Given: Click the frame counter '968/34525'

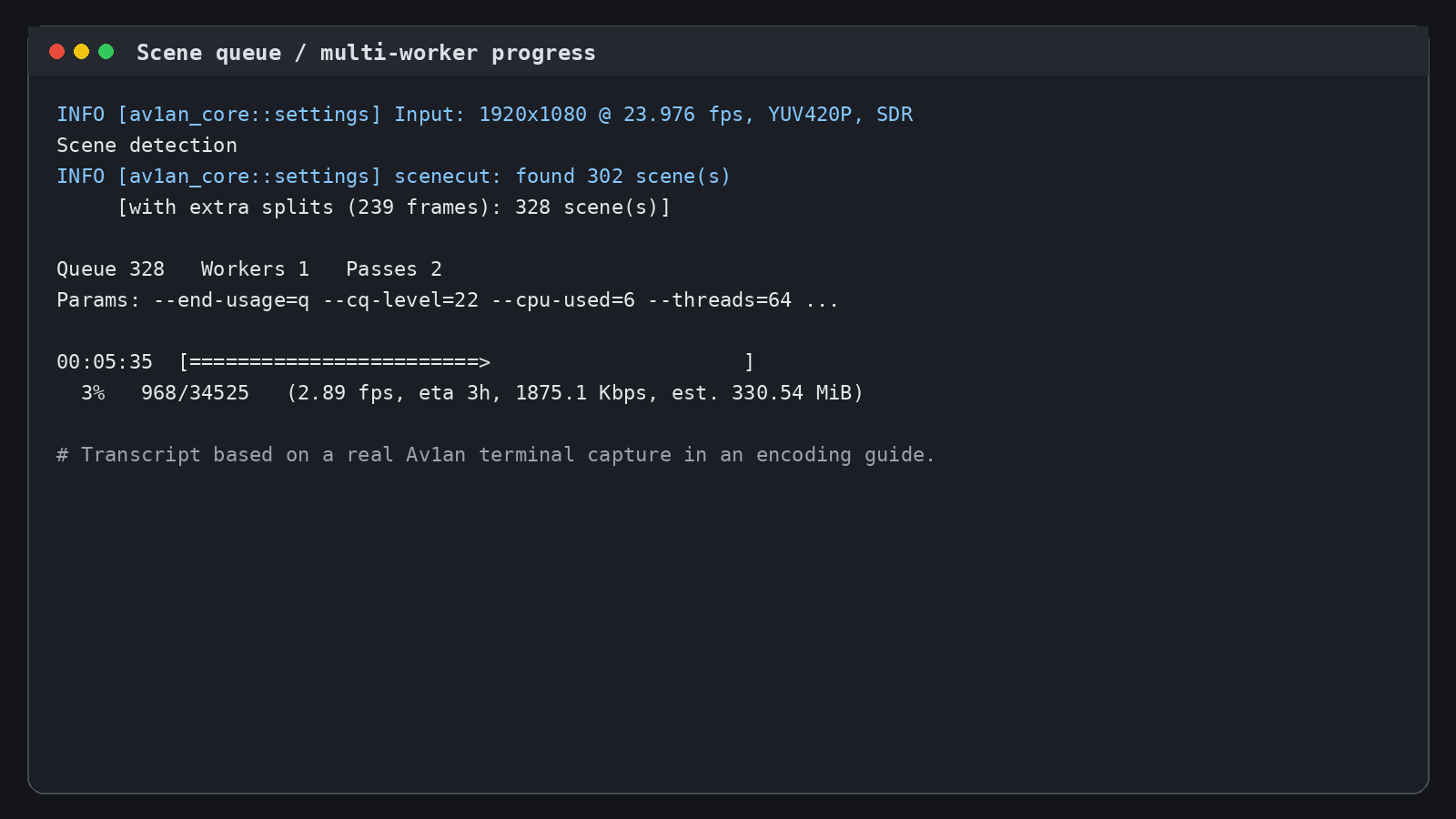Looking at the screenshot, I should (x=195, y=393).
